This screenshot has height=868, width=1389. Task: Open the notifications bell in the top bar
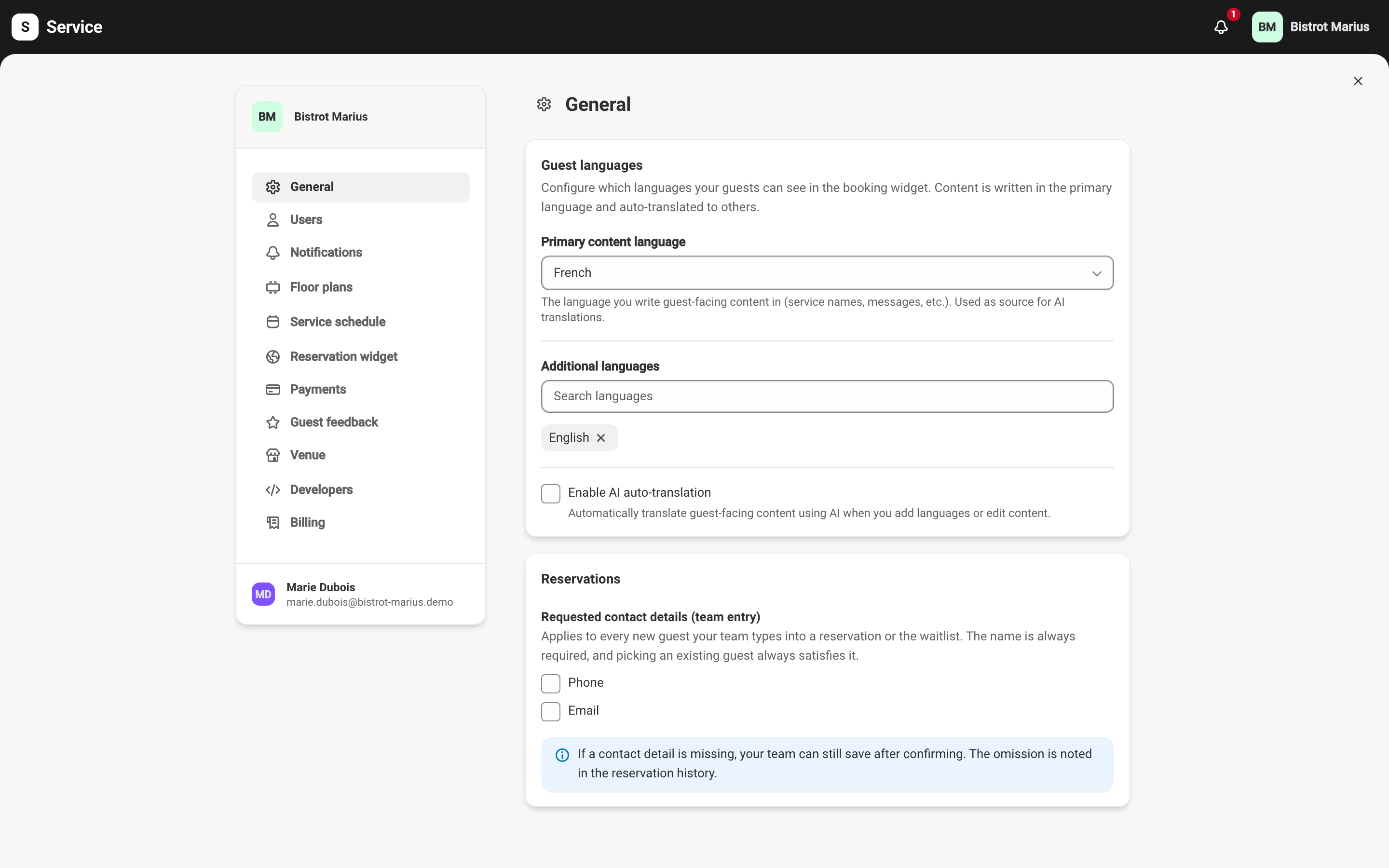tap(1221, 27)
